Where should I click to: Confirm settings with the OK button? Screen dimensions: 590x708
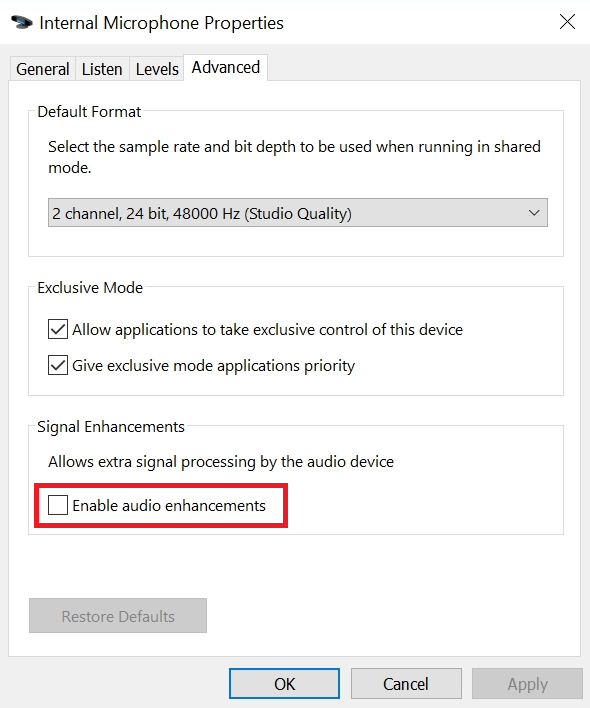(284, 684)
